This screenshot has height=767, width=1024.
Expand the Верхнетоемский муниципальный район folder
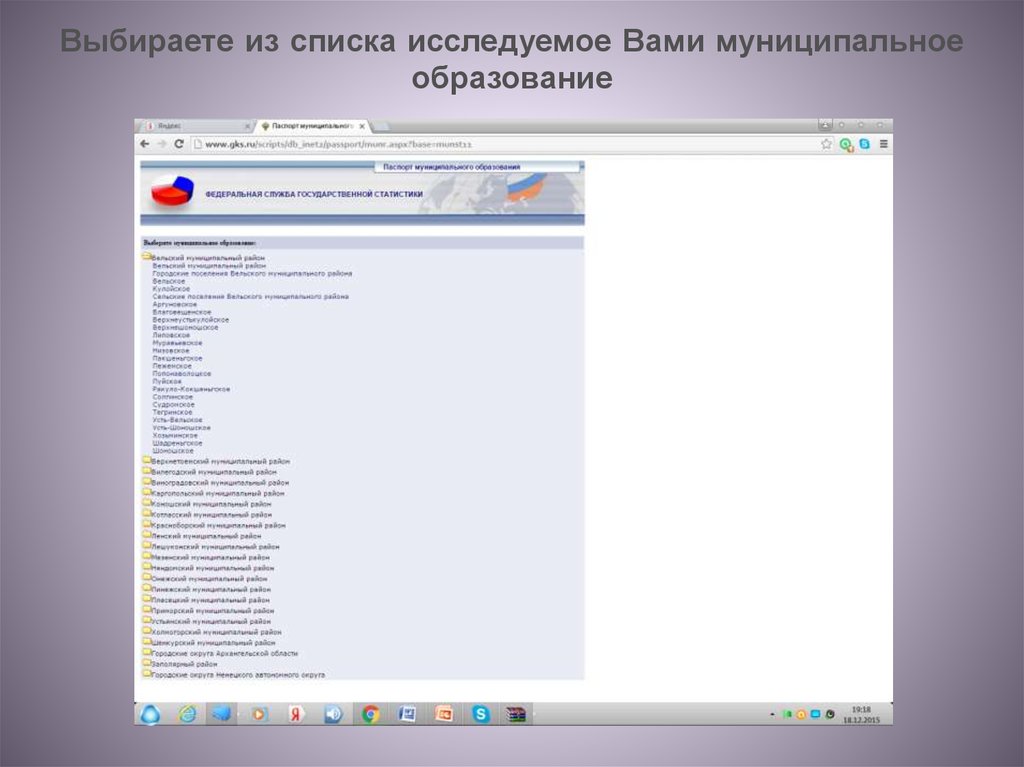coord(147,461)
